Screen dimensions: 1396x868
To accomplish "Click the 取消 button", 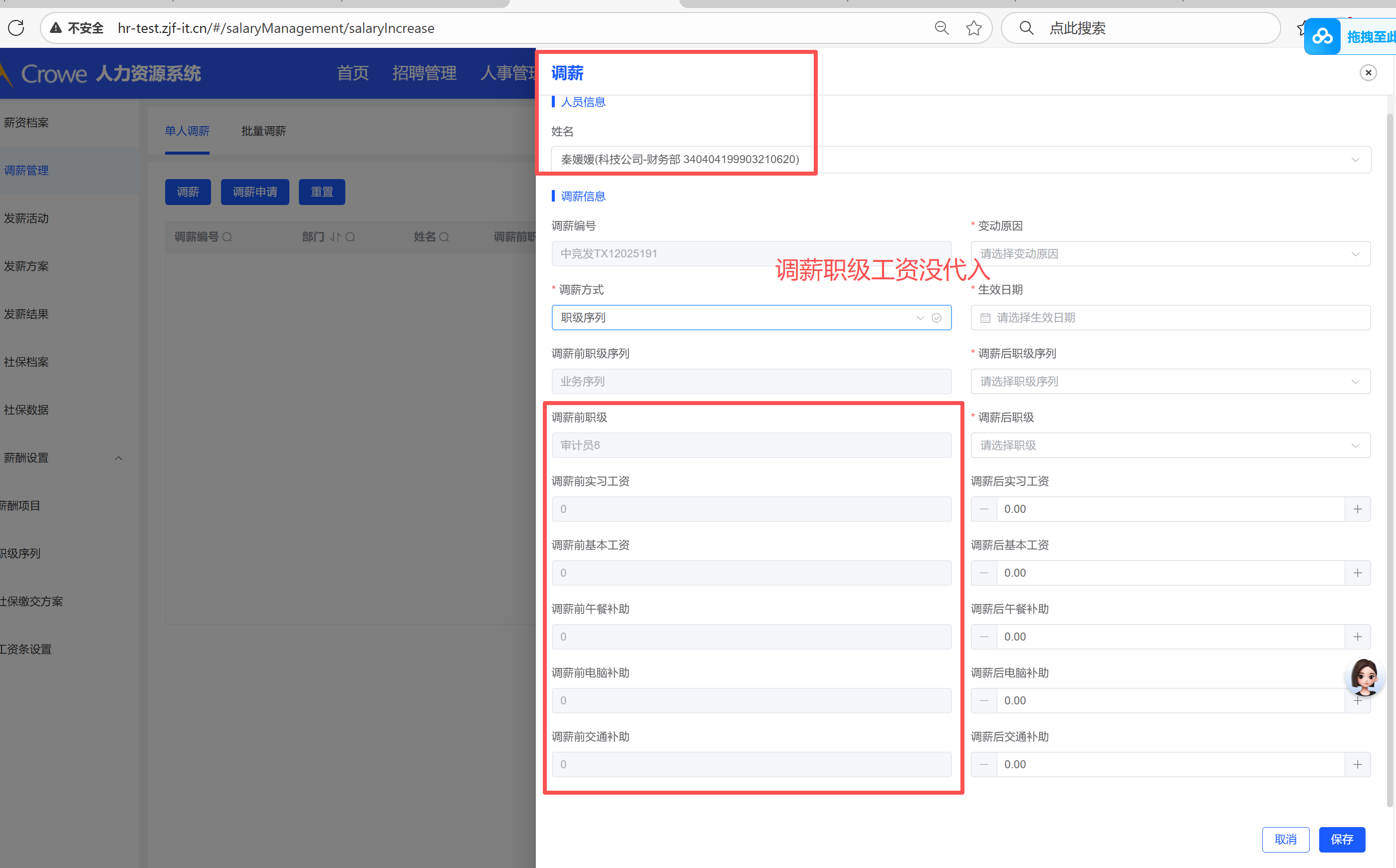I will click(1285, 839).
